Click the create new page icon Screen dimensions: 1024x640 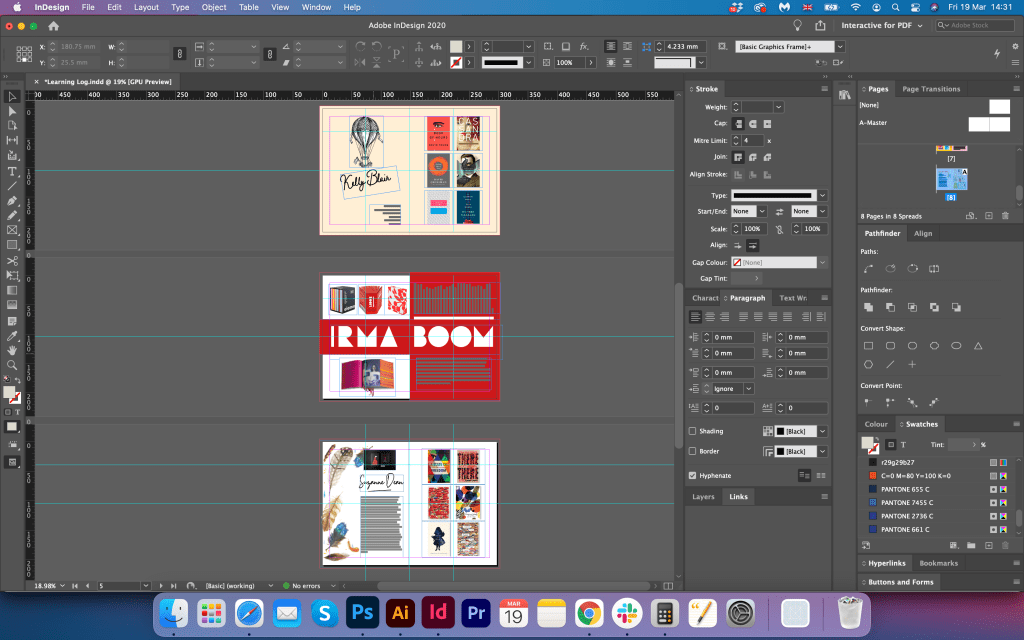(988, 216)
